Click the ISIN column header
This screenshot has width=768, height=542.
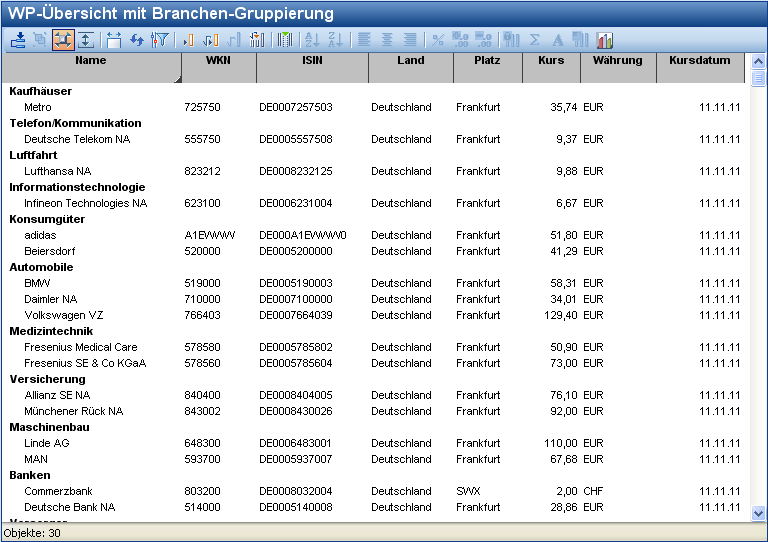tap(312, 61)
